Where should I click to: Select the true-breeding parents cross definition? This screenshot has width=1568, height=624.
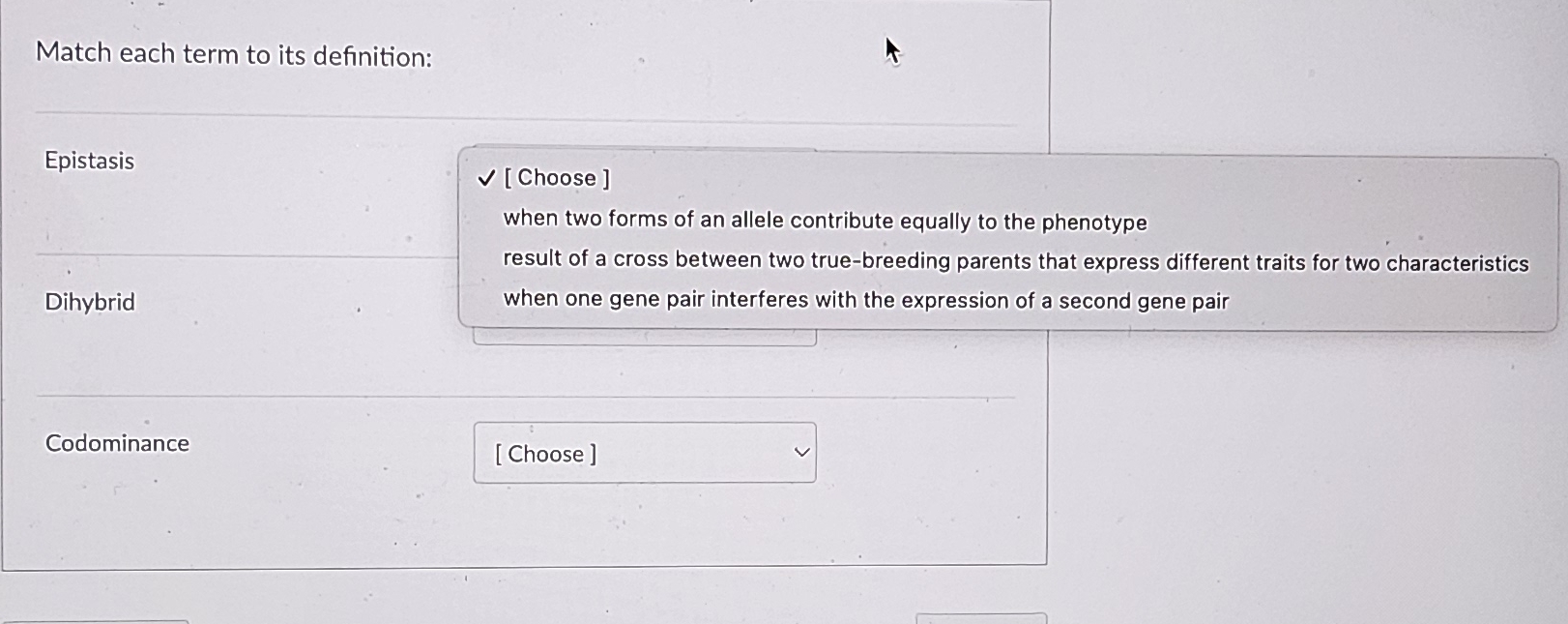pyautogui.click(x=1015, y=261)
